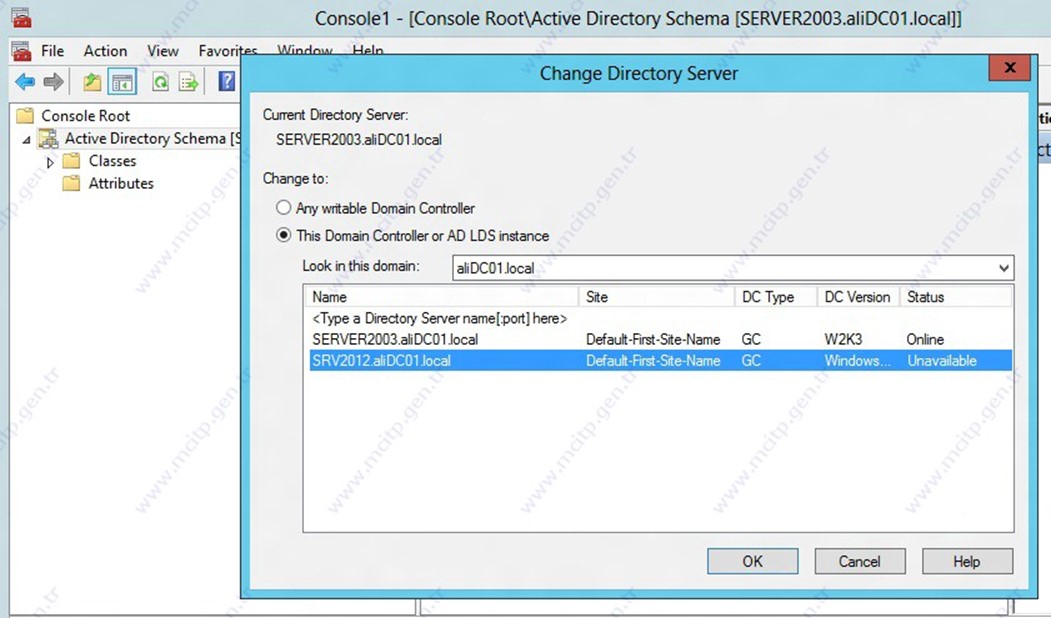Click the DC Version column header

click(859, 297)
